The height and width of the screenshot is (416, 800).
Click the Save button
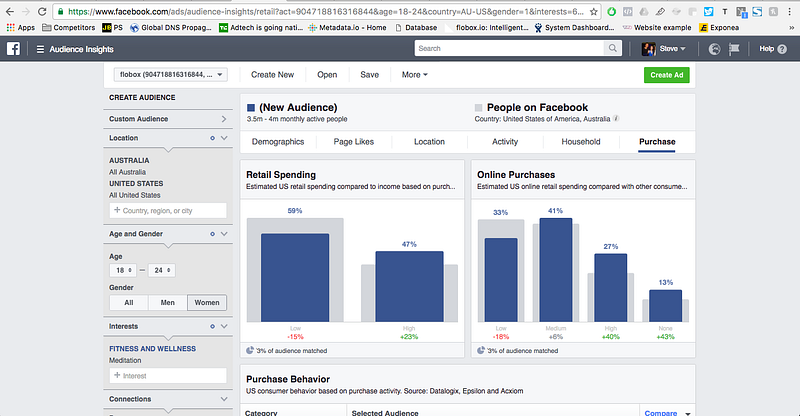(369, 75)
